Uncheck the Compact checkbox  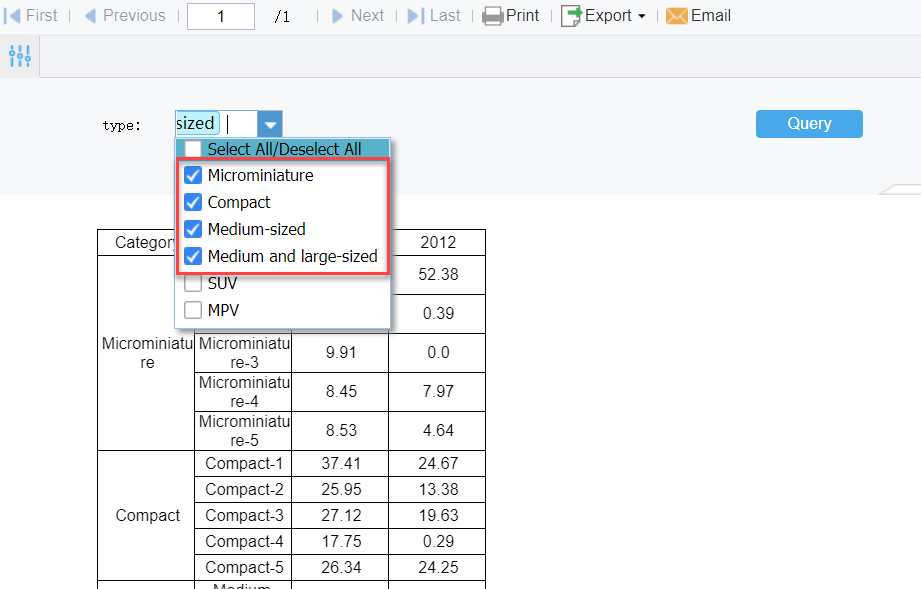click(x=193, y=202)
